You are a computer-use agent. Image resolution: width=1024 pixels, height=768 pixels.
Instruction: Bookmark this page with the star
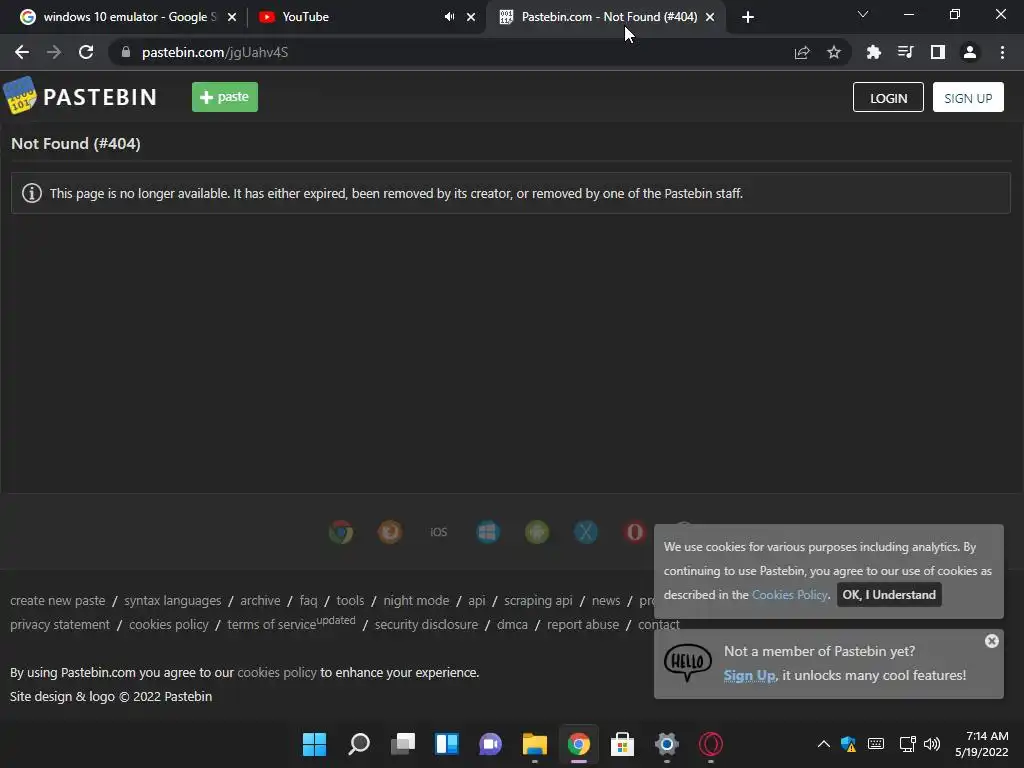tap(834, 52)
